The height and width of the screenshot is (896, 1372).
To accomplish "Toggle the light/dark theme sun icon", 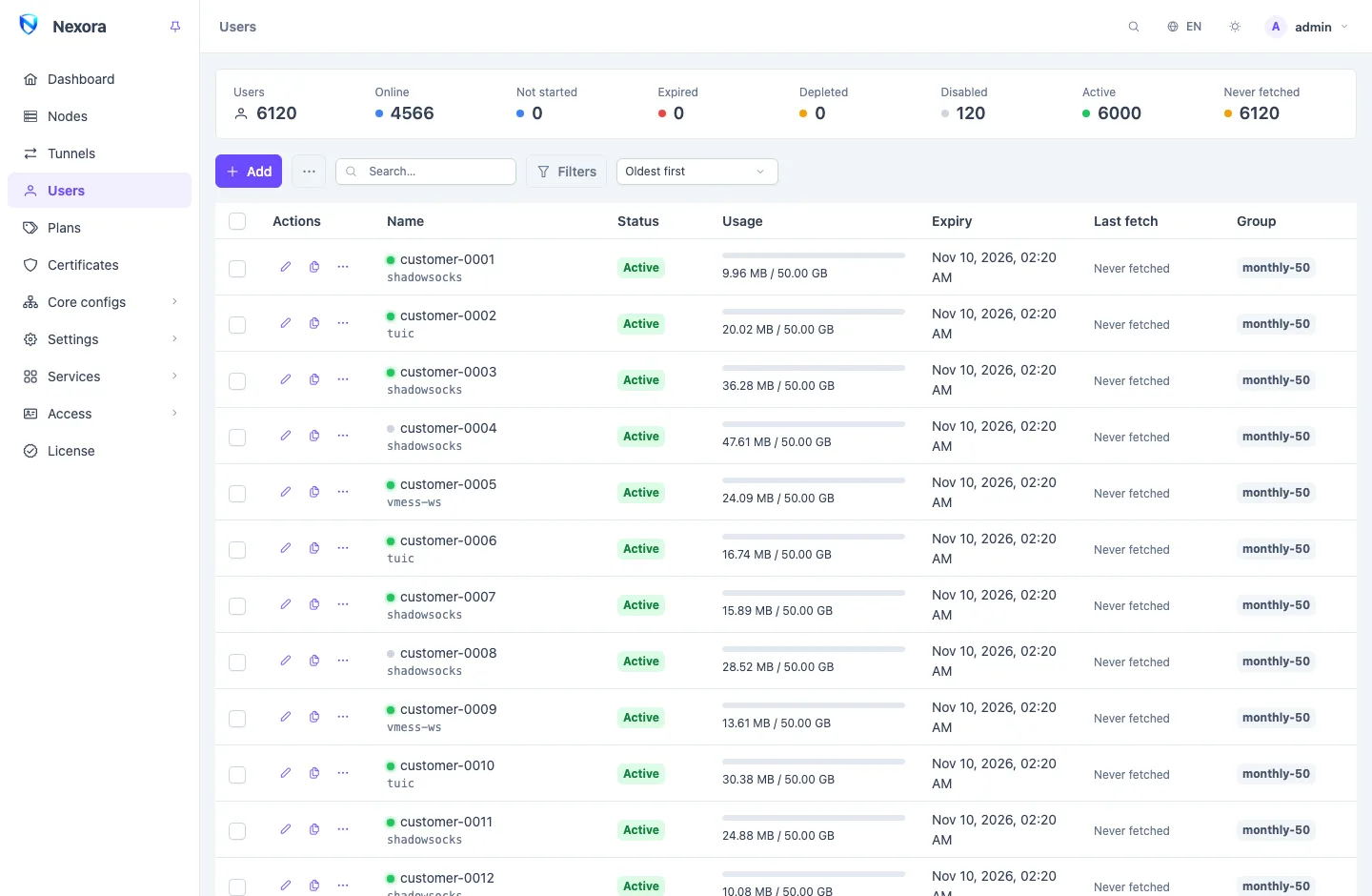I will tap(1235, 27).
